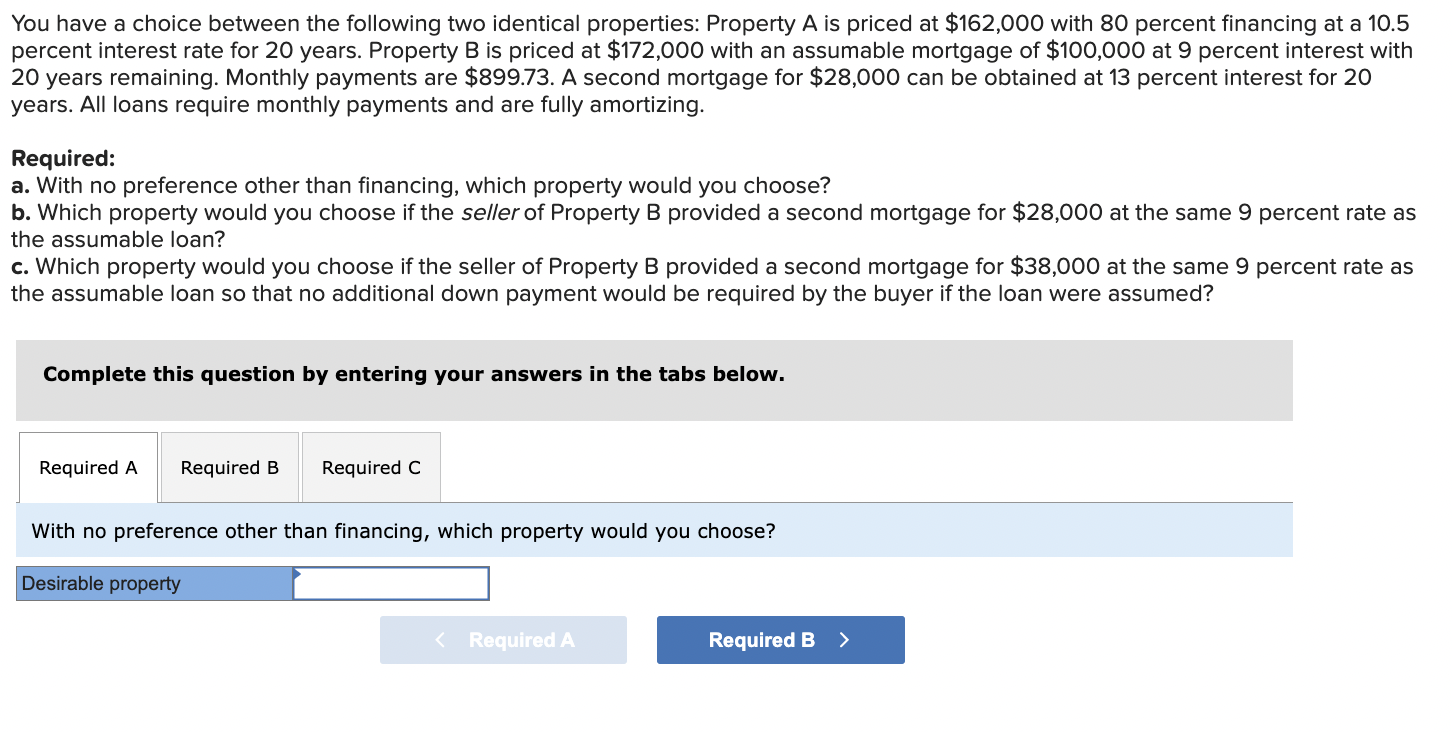This screenshot has width=1452, height=732.
Task: Click the blue question banner text
Action: click(x=400, y=530)
